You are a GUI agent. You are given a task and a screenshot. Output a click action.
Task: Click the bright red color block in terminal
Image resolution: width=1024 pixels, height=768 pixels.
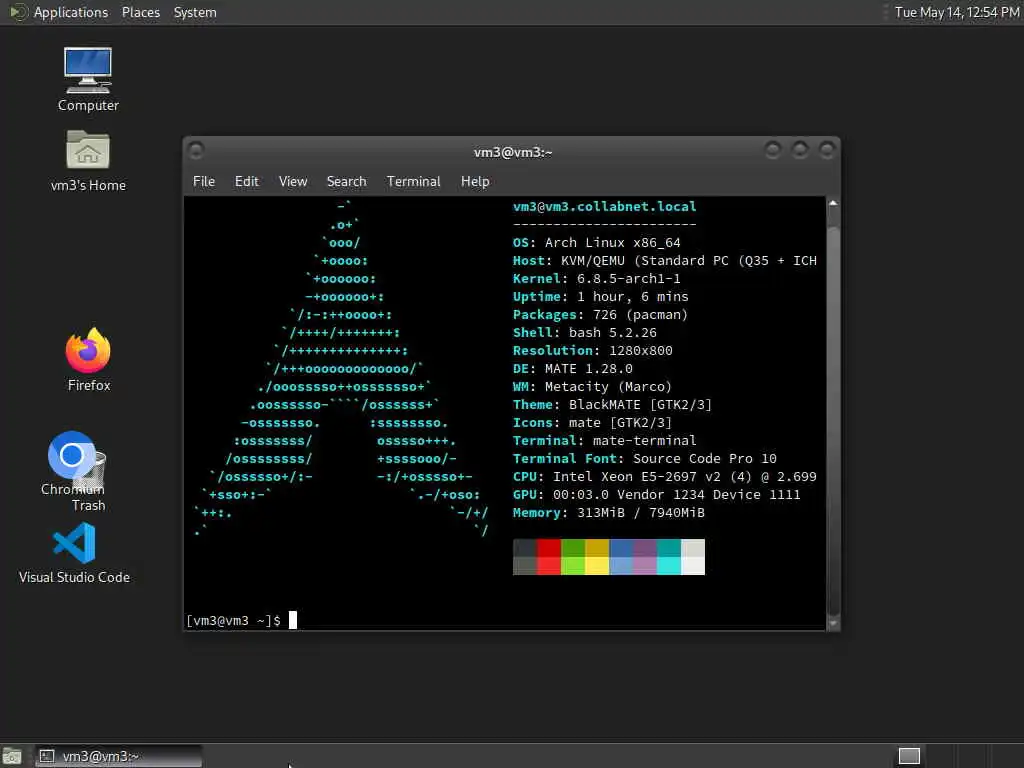549,566
